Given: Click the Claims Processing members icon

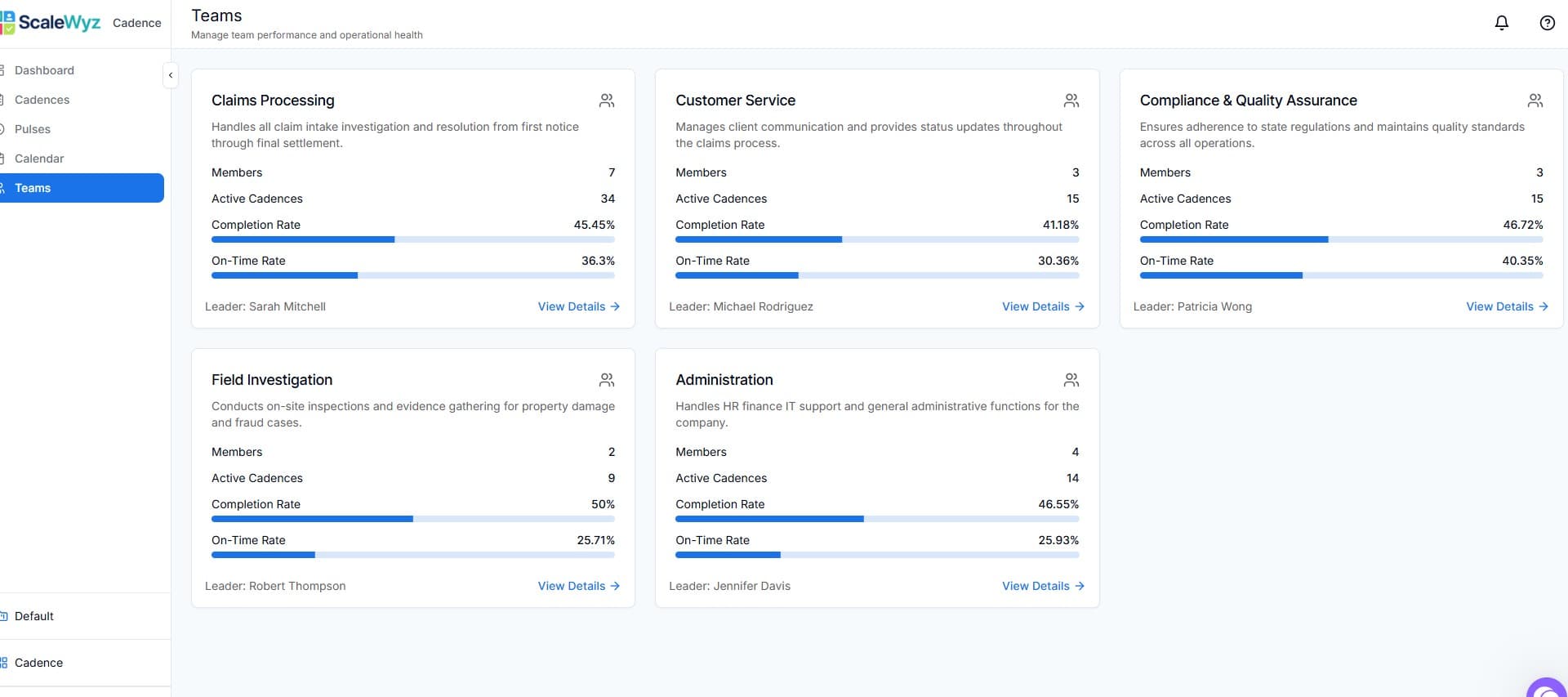Looking at the screenshot, I should point(607,101).
